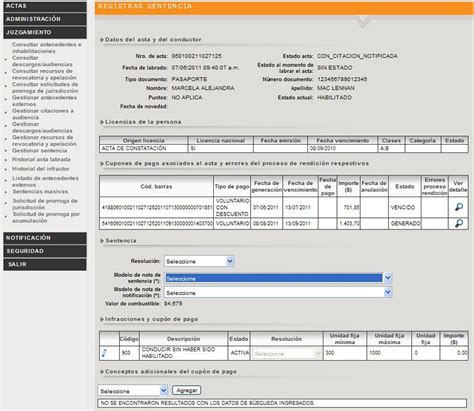Edit infraction 903 with the pencil icon

pyautogui.click(x=104, y=353)
